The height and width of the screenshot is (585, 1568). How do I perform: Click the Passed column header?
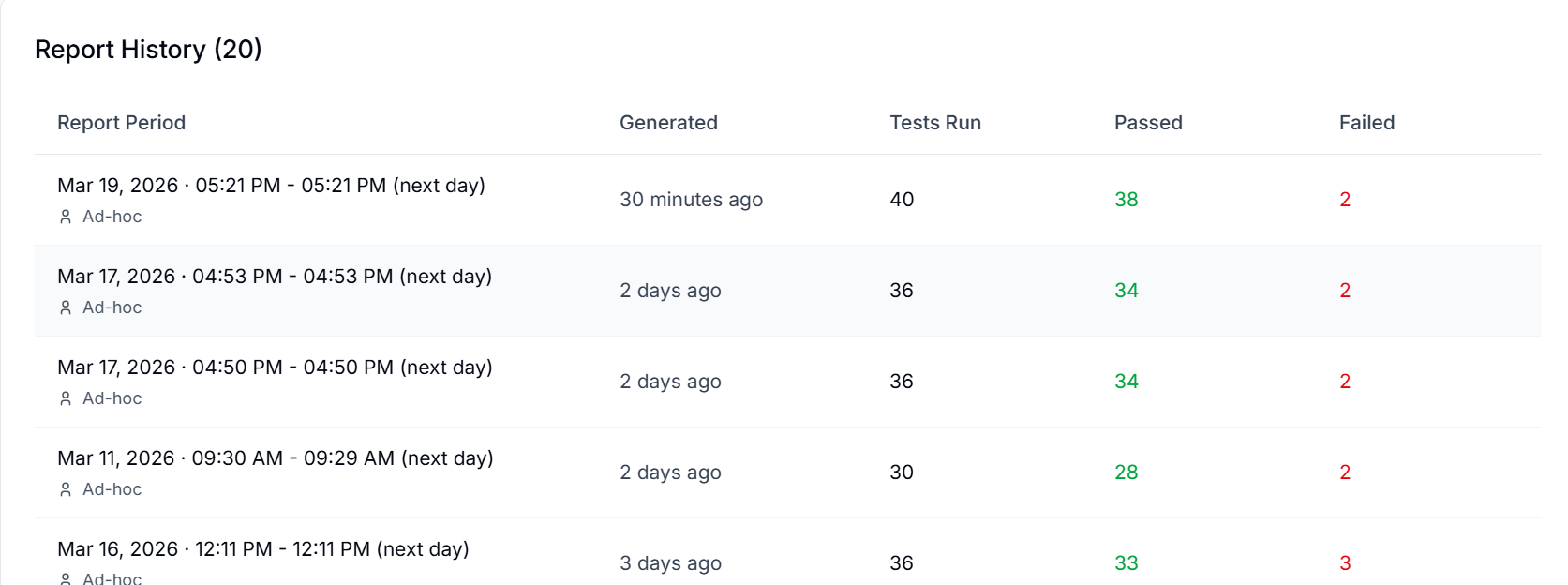tap(1147, 123)
